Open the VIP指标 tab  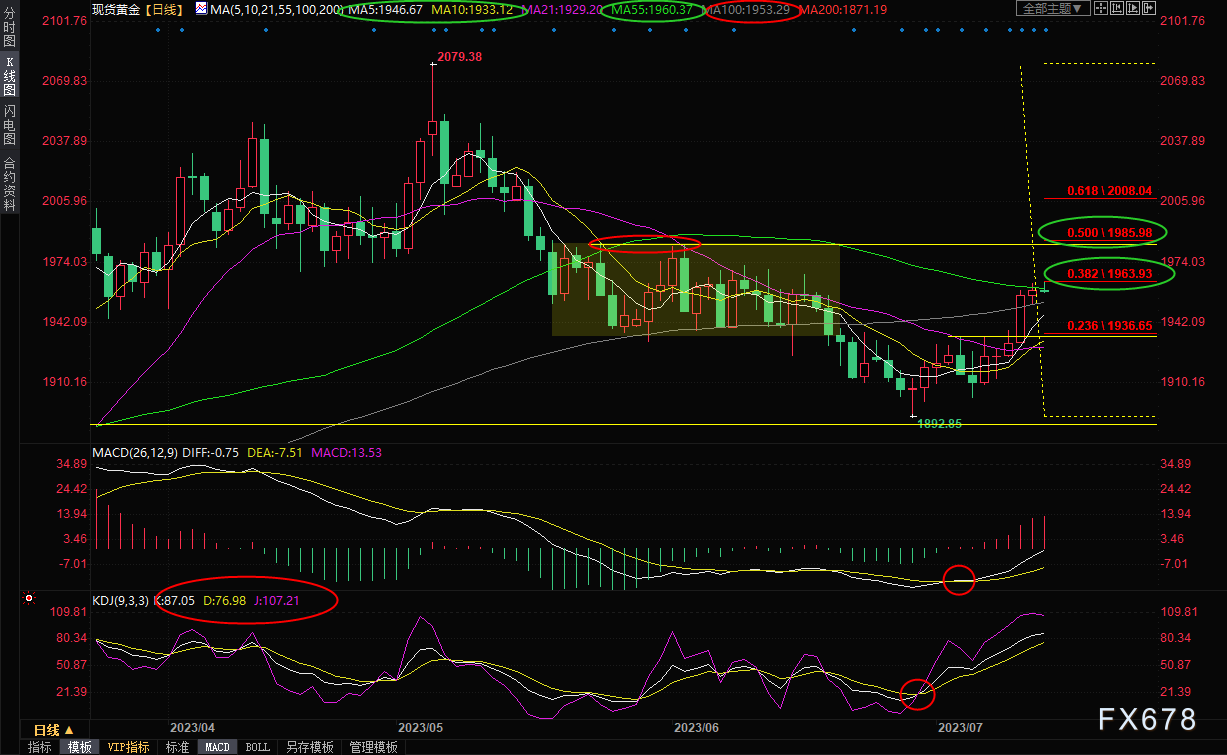coord(128,747)
